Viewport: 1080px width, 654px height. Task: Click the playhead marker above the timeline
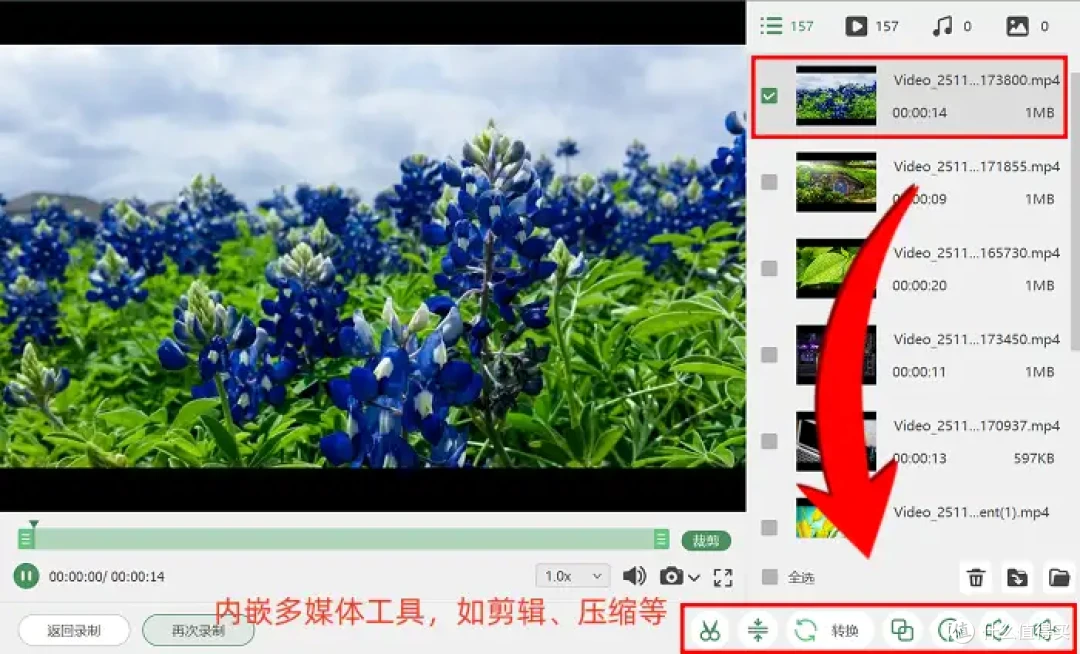point(33,524)
